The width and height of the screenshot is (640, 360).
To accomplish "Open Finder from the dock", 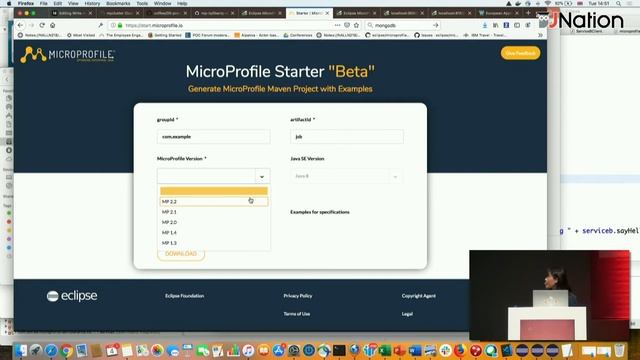I will pyautogui.click(x=21, y=350).
